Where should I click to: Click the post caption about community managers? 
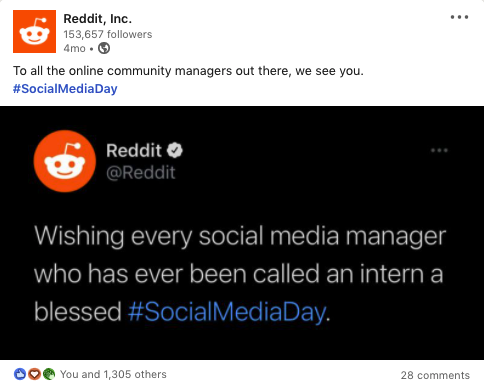click(x=188, y=71)
